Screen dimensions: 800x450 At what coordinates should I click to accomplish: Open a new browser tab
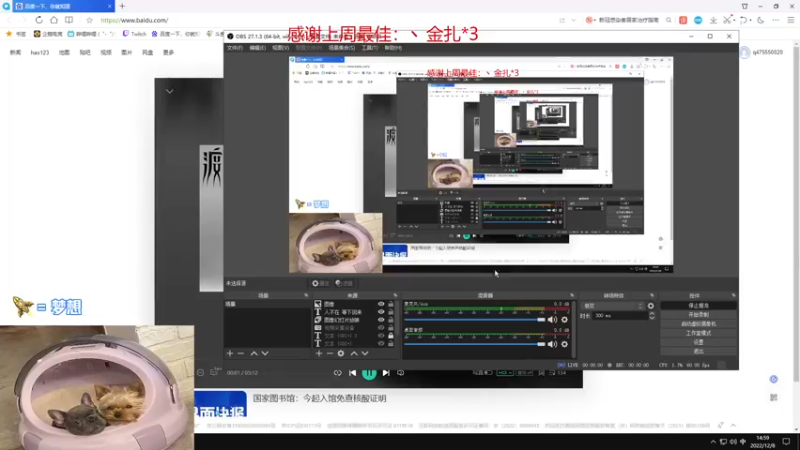tap(122, 6)
